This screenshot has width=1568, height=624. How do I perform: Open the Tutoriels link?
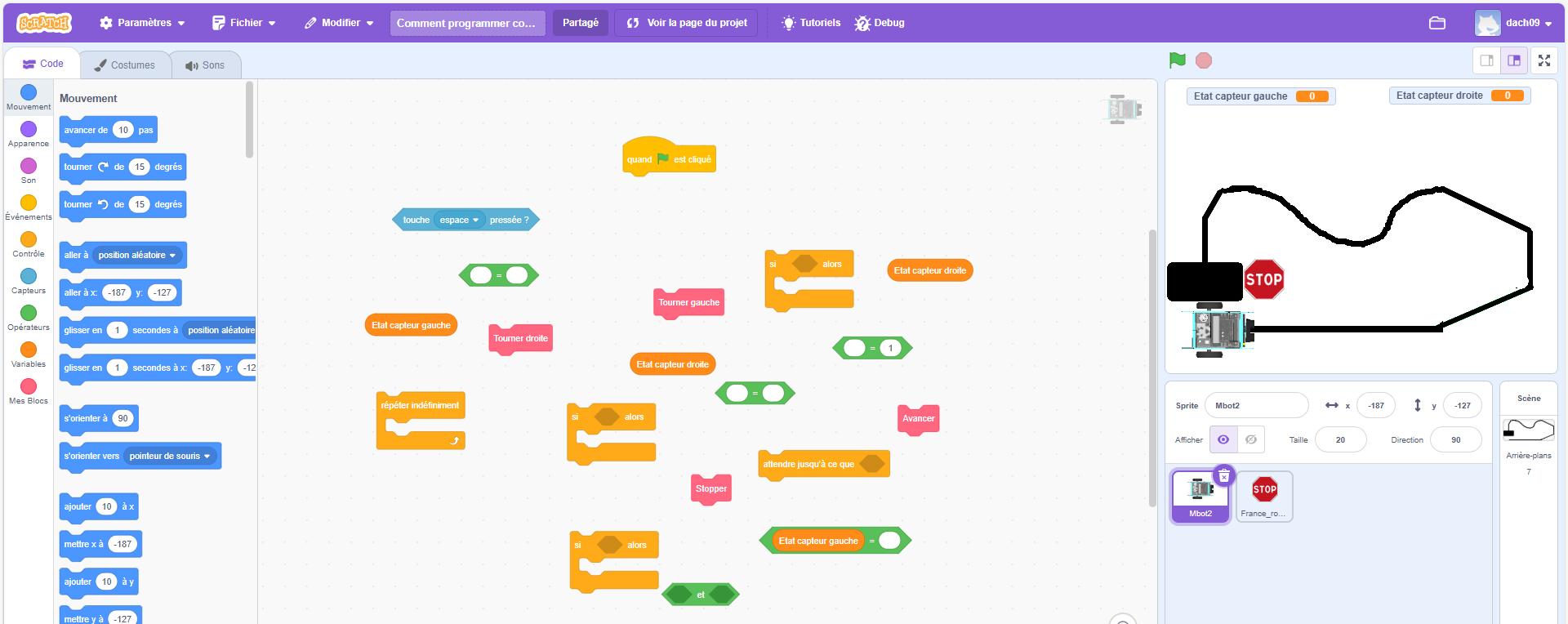(810, 23)
